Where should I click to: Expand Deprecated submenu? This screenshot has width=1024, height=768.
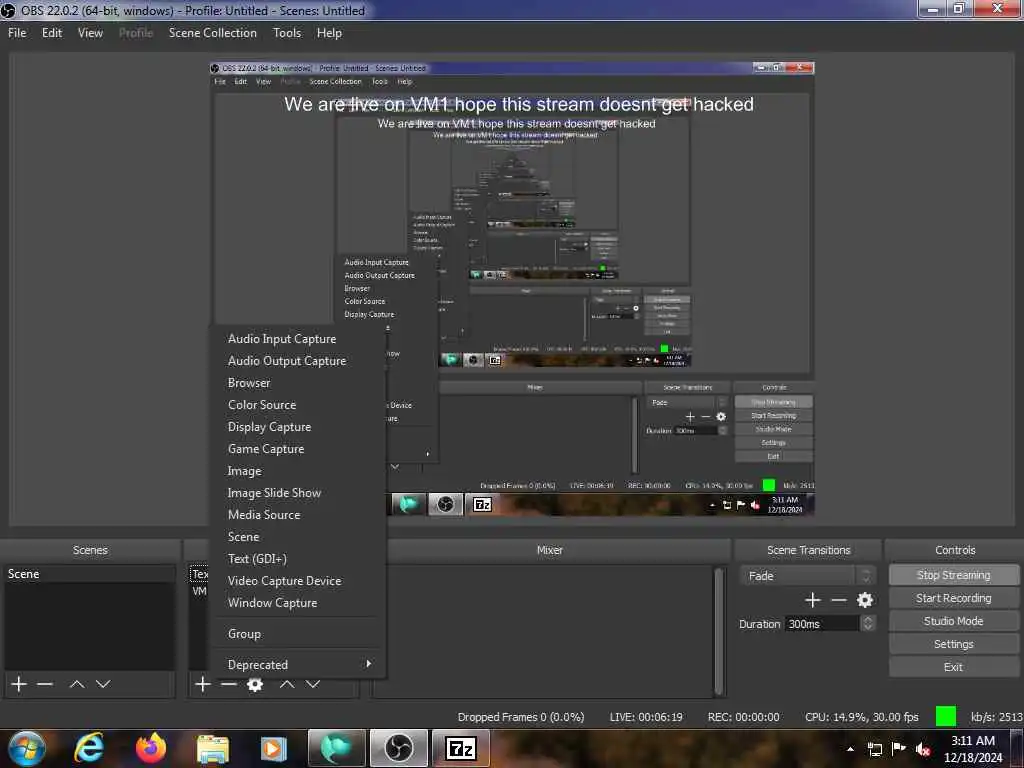pos(298,664)
